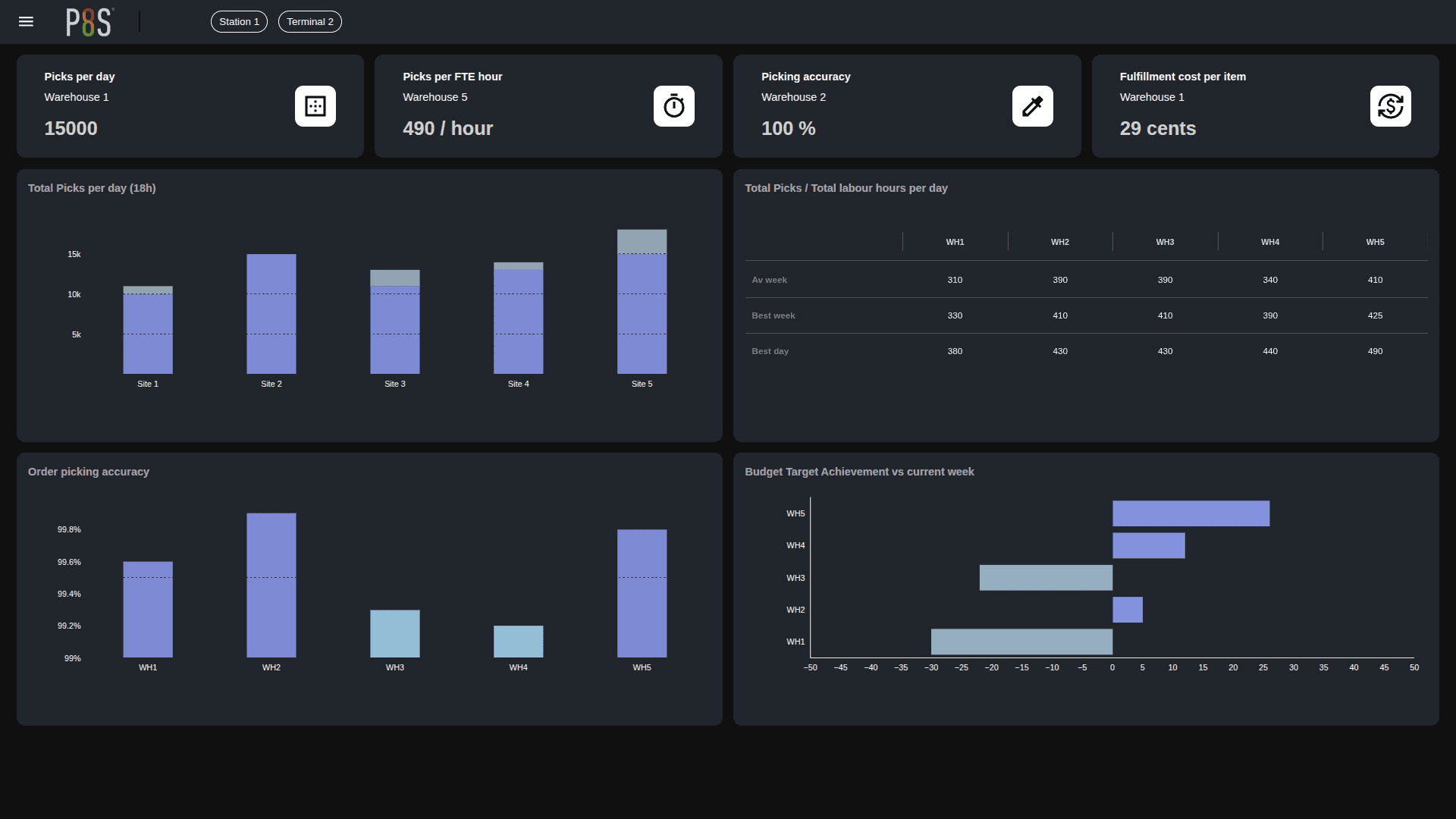Click the WH3 negative budget bar

click(1045, 578)
